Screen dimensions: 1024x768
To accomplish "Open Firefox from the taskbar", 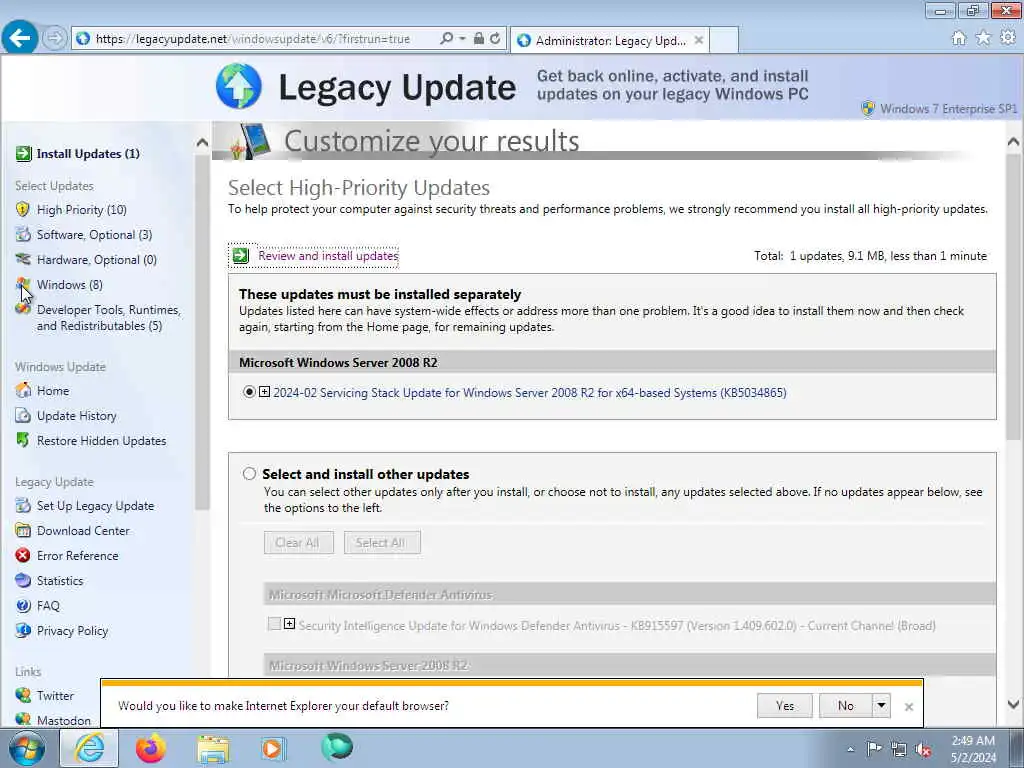I will click(x=151, y=748).
